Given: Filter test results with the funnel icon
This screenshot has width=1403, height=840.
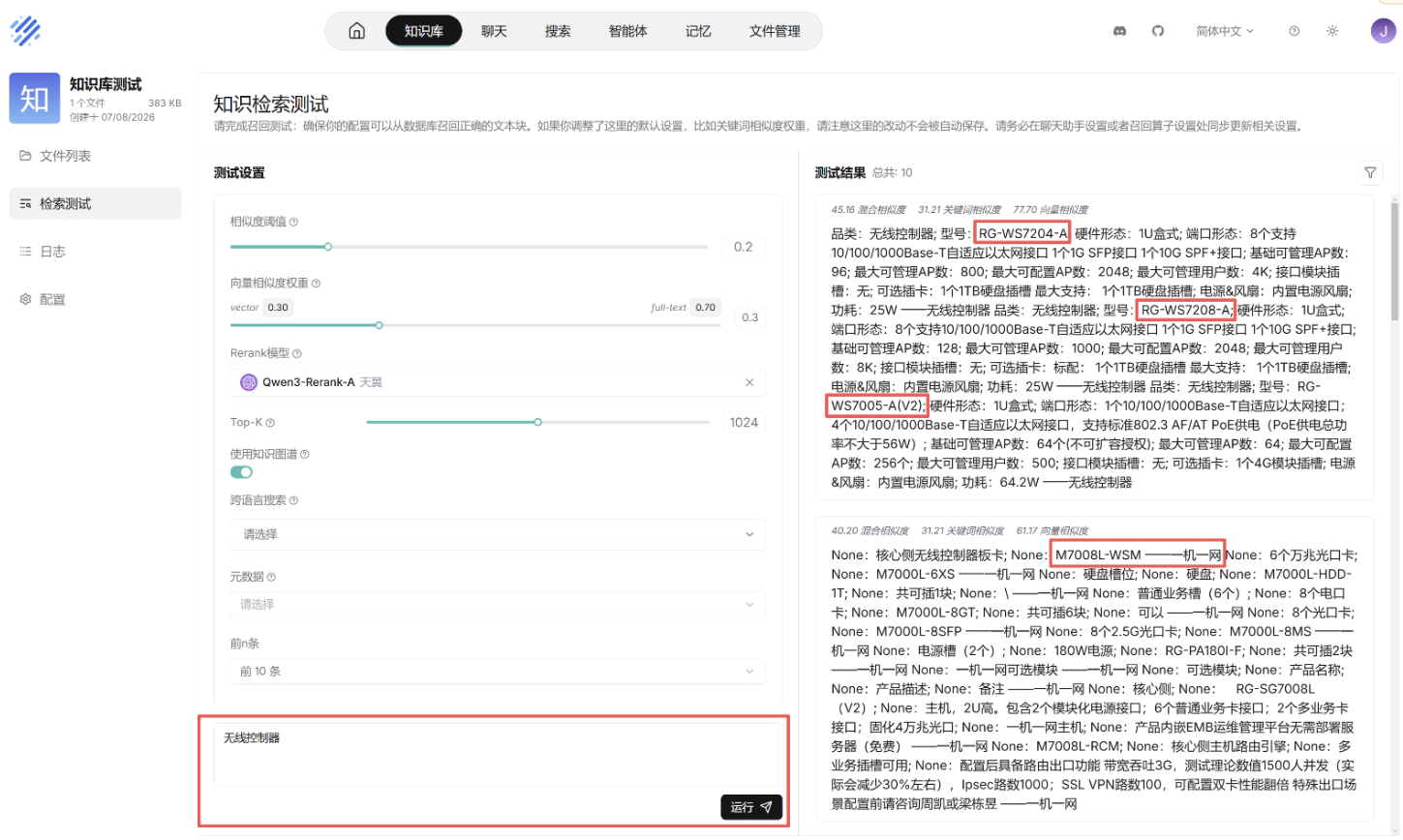Looking at the screenshot, I should click(1370, 172).
